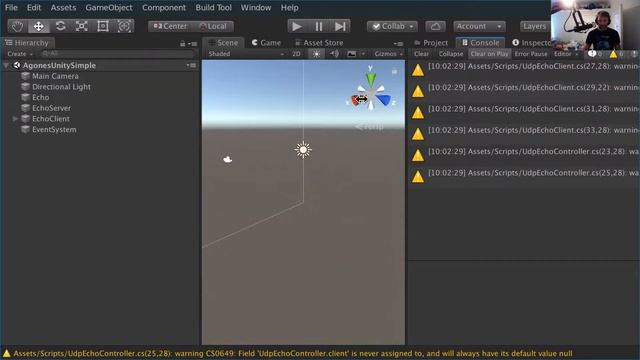640x360 pixels.
Task: Click the Hierarchy search field
Action: [x=117, y=54]
